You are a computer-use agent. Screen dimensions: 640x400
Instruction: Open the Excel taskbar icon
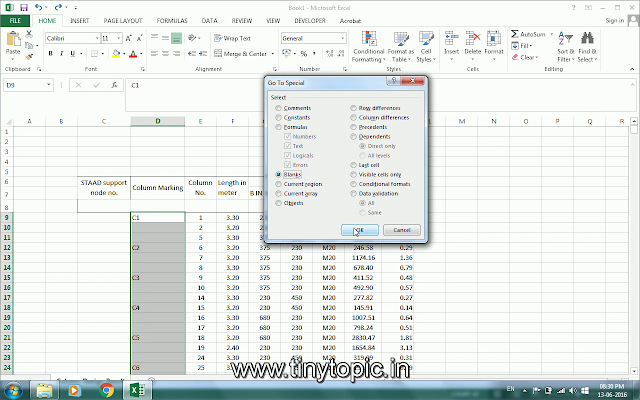point(138,390)
